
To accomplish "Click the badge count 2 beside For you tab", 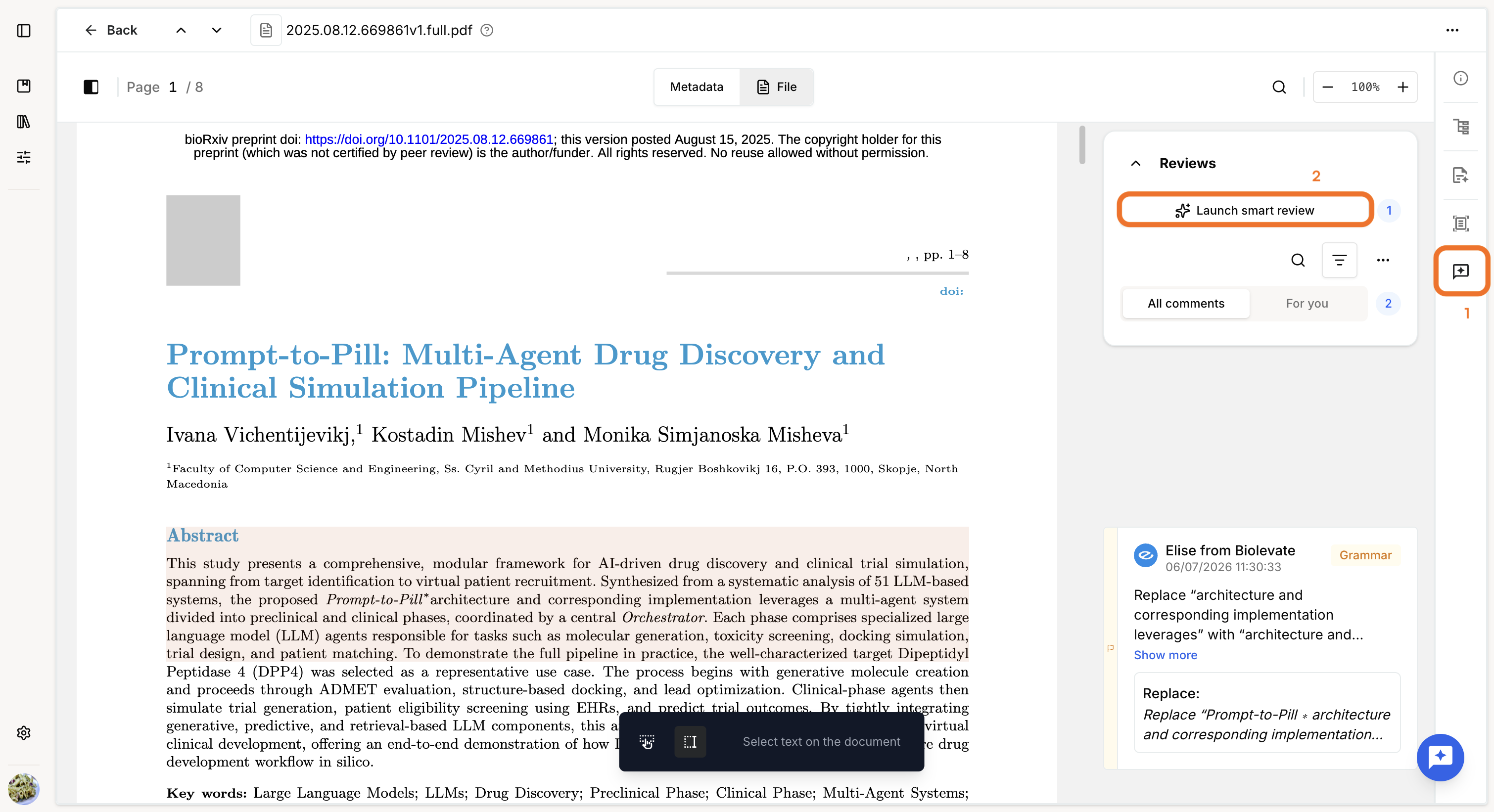I will pos(1388,303).
